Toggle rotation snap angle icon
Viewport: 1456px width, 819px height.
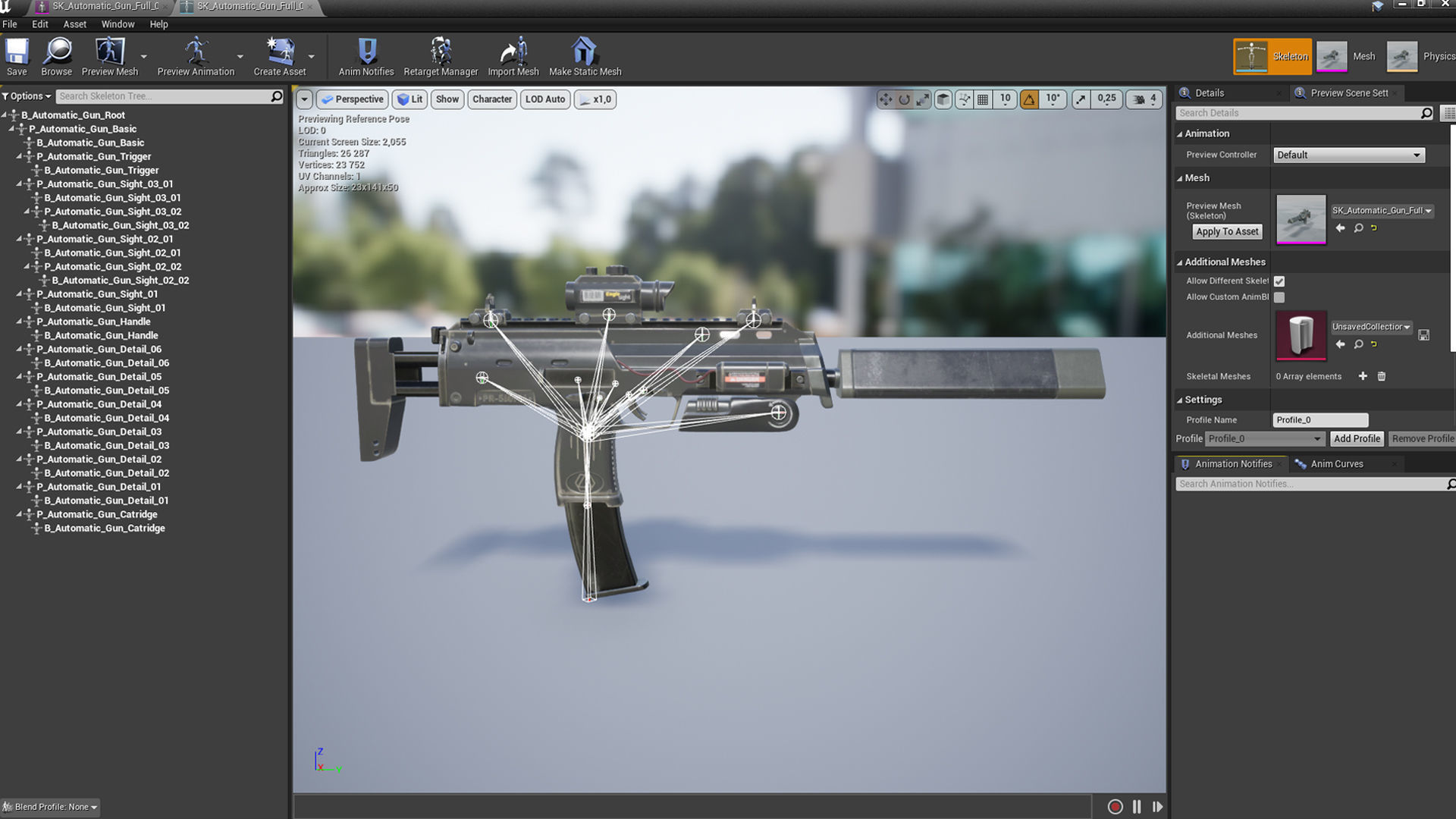1029,99
